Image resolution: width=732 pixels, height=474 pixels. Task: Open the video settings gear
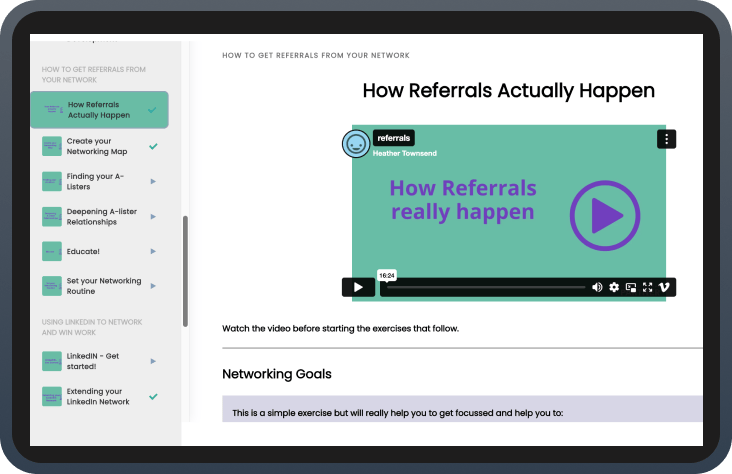614,287
